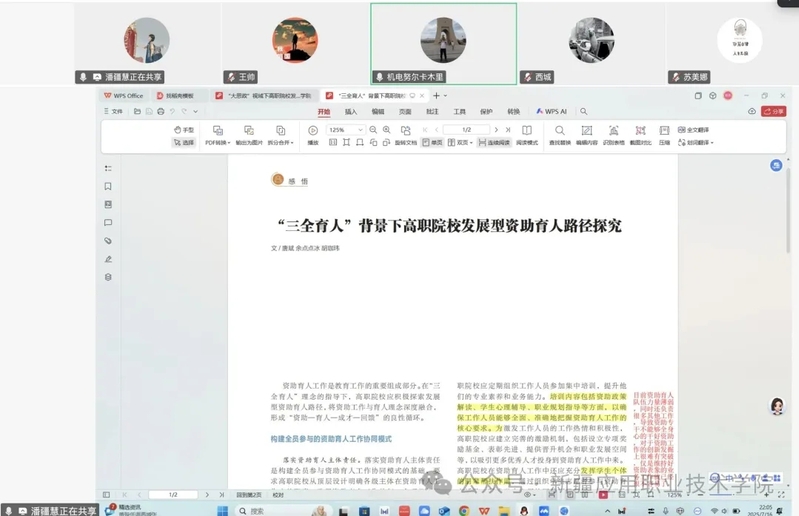Toggle continuous reading mode

click(x=494, y=143)
